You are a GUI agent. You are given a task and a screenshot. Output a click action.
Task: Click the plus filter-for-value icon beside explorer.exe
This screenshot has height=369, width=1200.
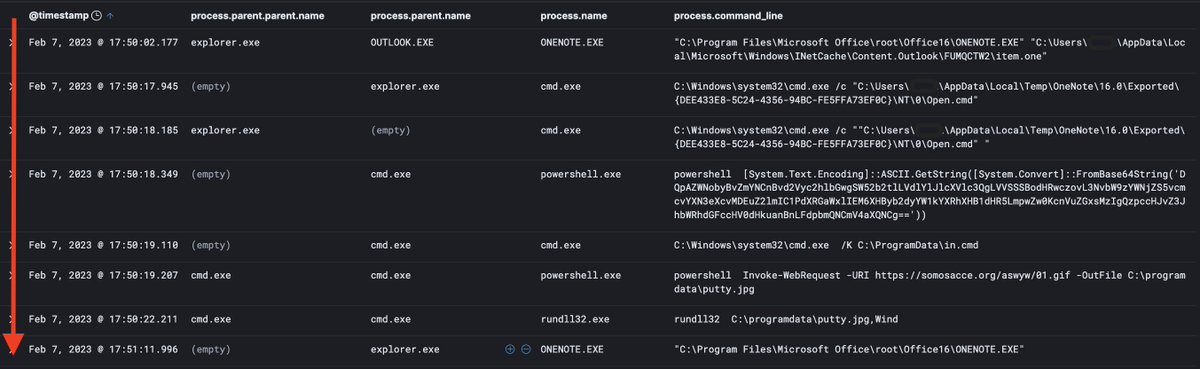(x=509, y=349)
